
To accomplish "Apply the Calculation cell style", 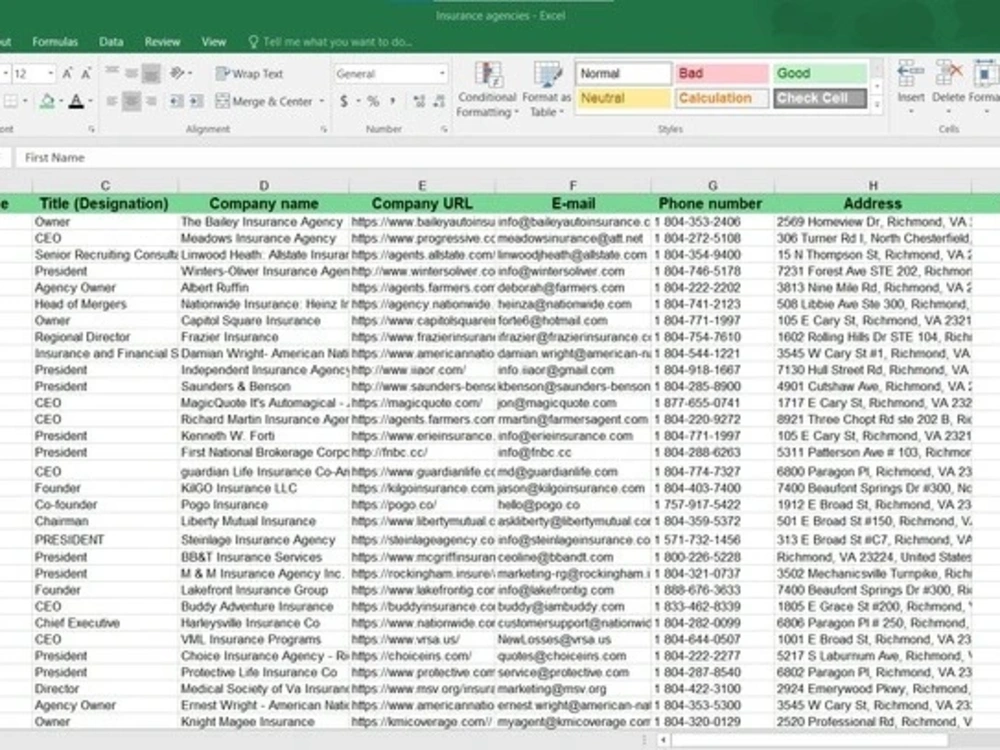I will click(721, 98).
